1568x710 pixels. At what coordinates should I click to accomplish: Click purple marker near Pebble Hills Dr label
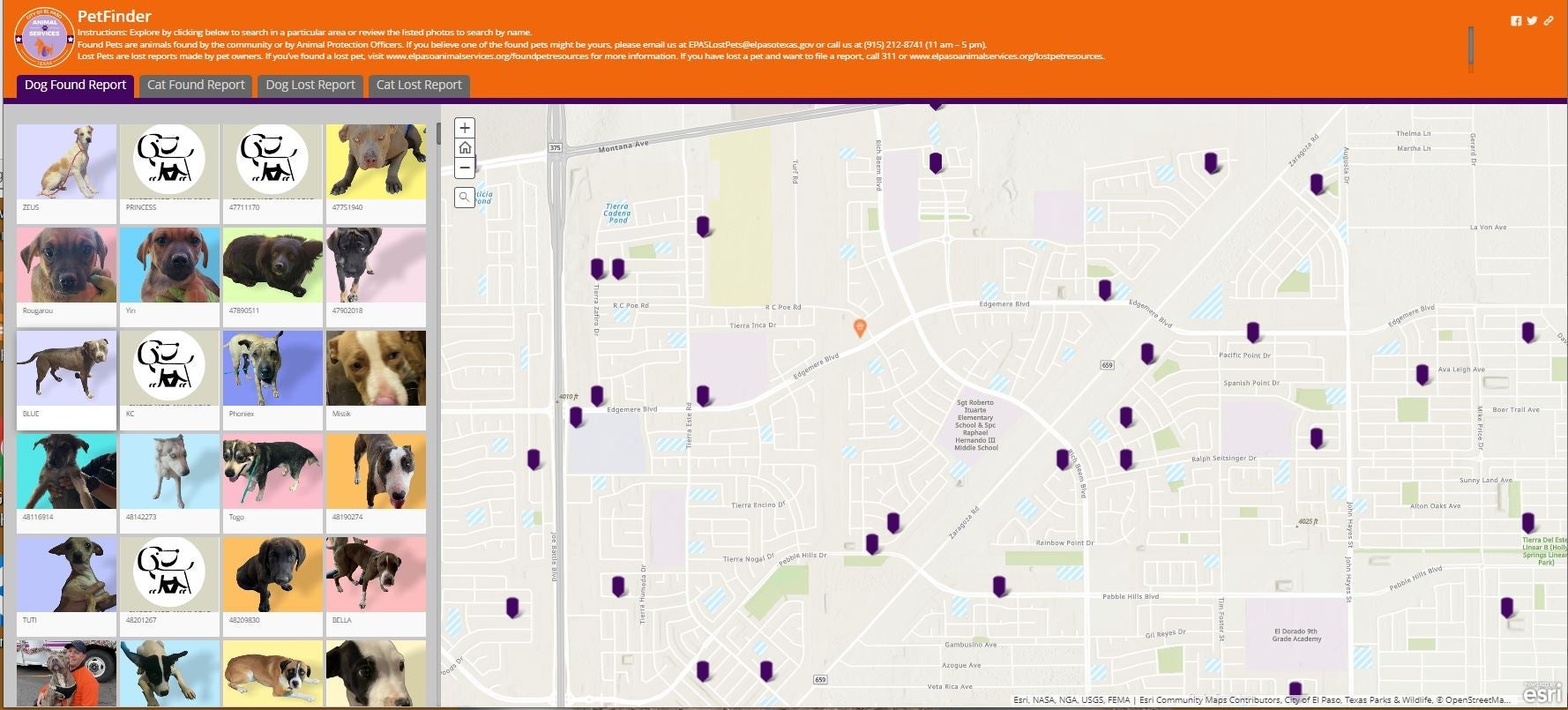coord(871,544)
